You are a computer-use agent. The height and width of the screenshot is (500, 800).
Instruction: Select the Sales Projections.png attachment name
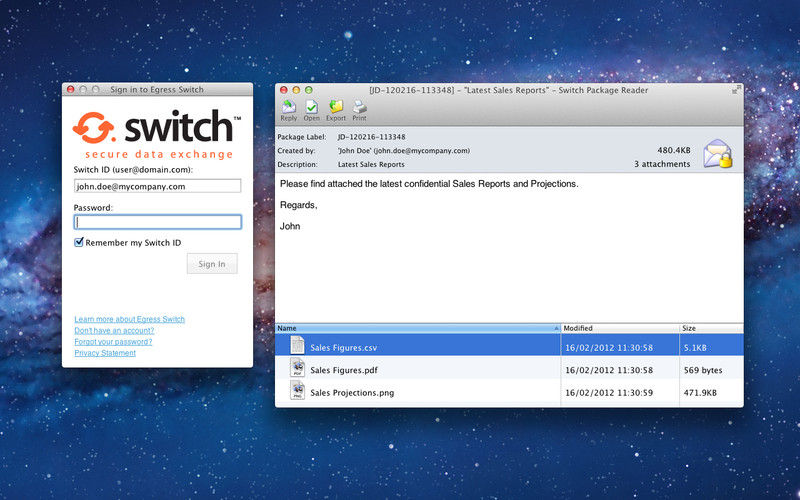click(352, 393)
